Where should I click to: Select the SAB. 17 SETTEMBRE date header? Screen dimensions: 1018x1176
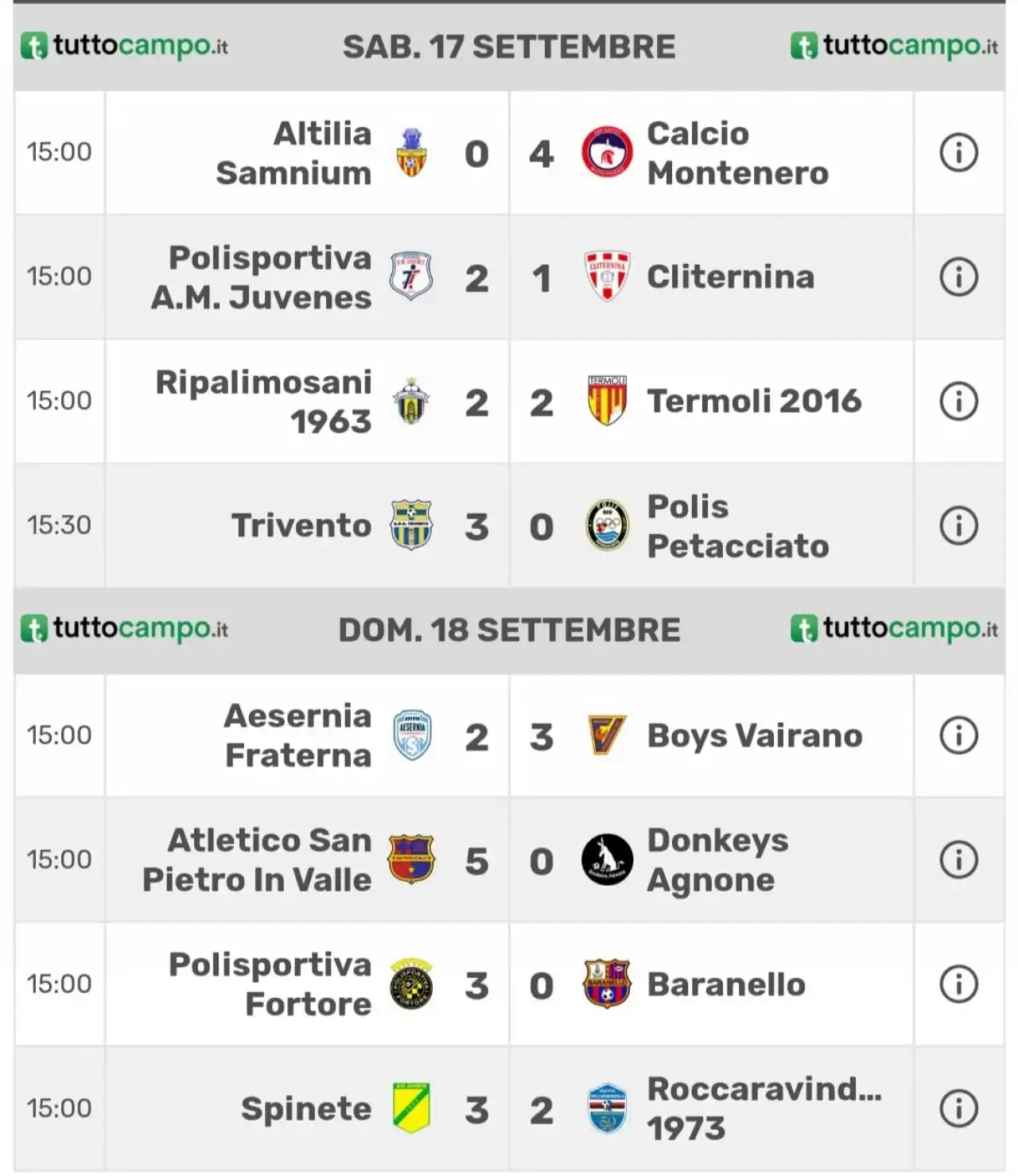(x=509, y=47)
